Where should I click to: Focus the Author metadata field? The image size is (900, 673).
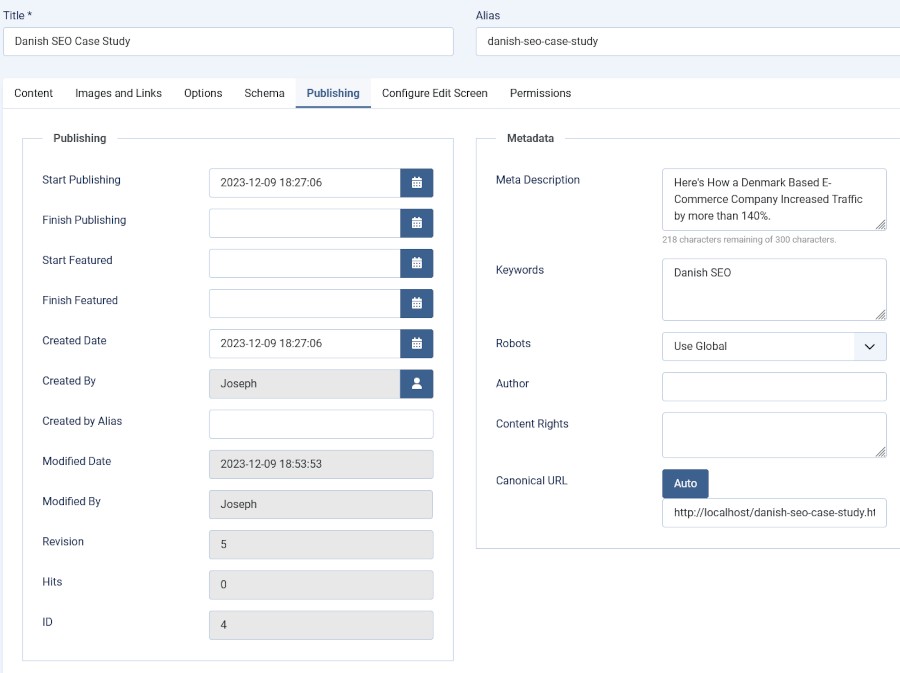774,386
